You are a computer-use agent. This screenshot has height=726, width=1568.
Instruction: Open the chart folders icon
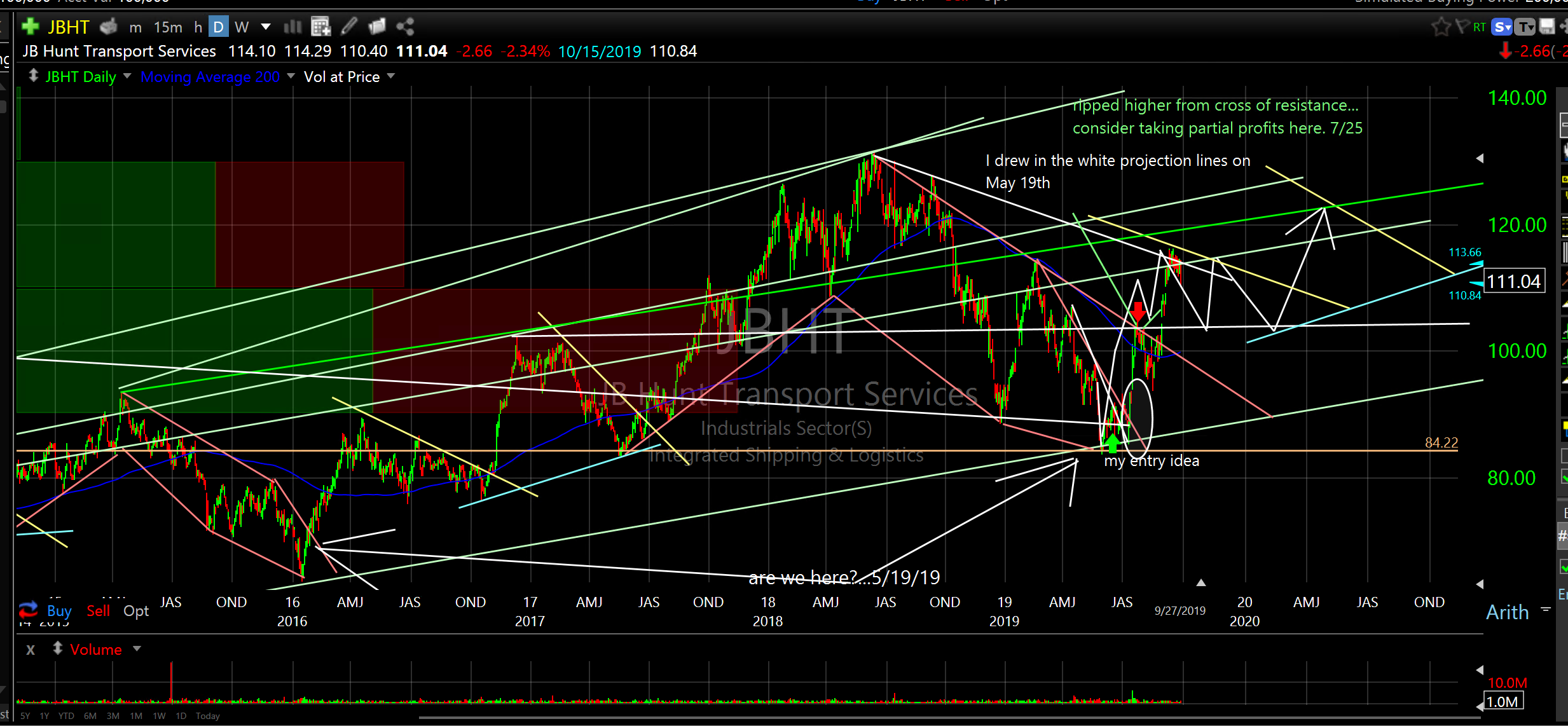(x=377, y=27)
